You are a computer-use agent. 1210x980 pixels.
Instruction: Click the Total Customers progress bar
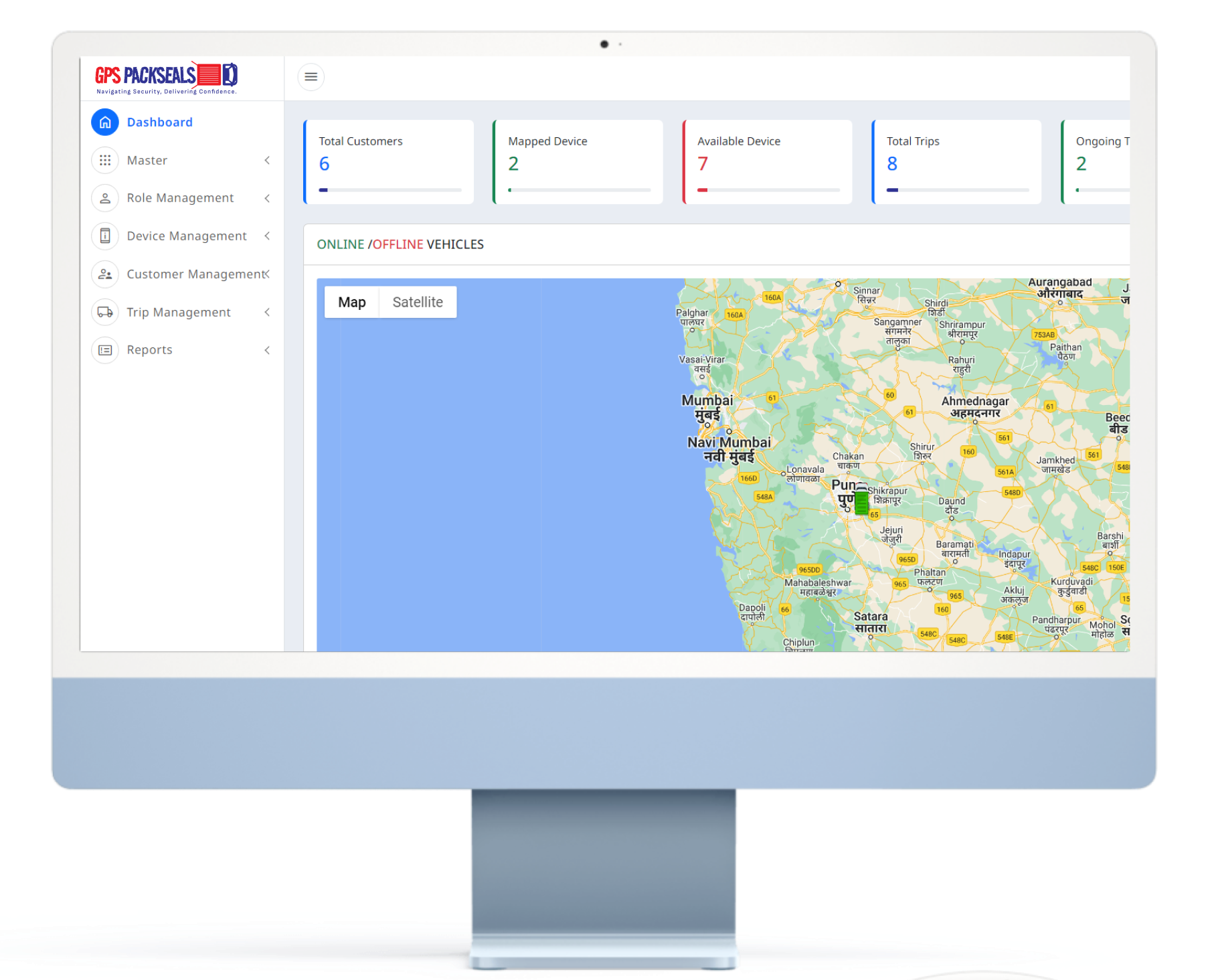point(390,190)
